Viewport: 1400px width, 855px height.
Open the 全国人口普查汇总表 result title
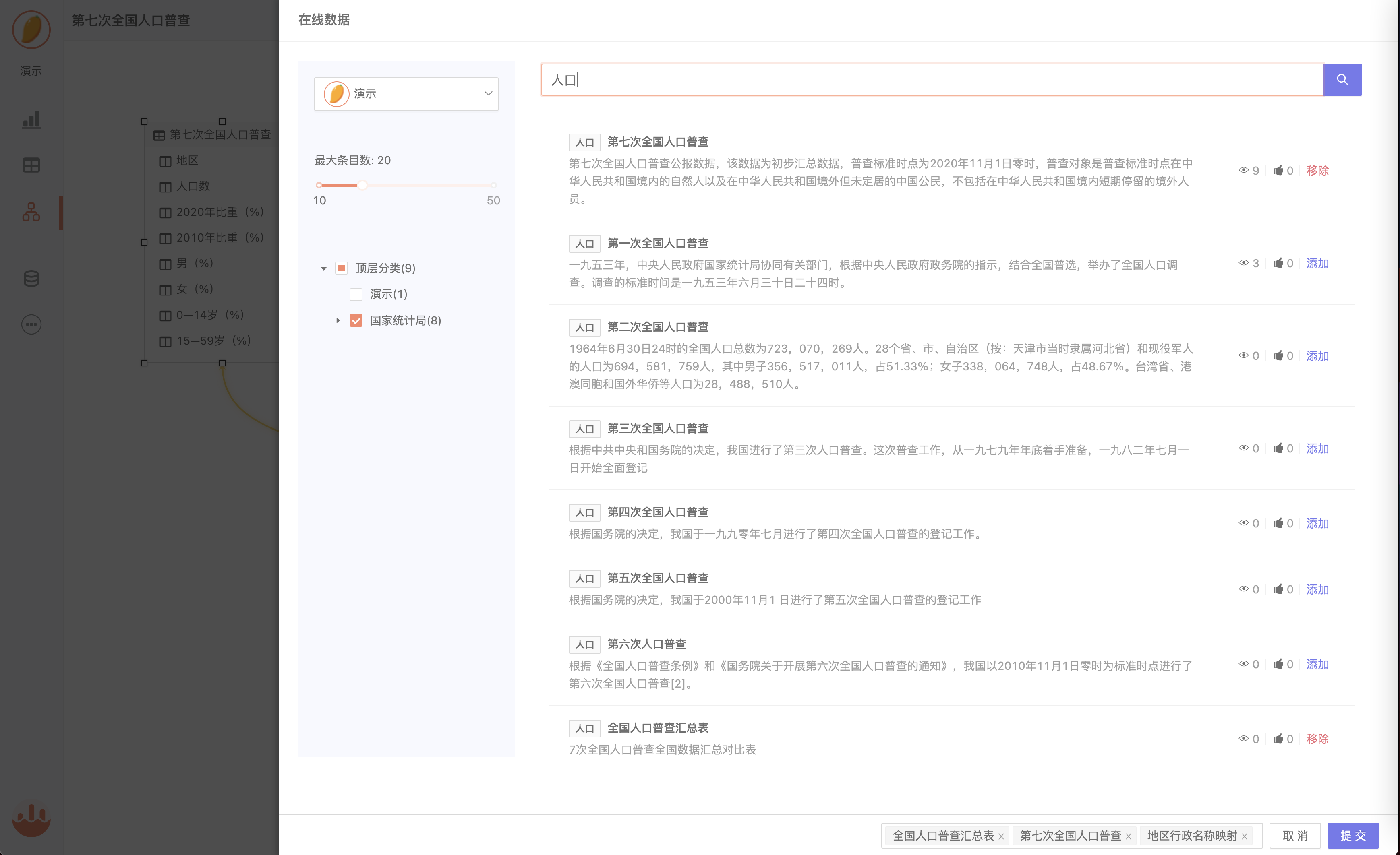658,727
